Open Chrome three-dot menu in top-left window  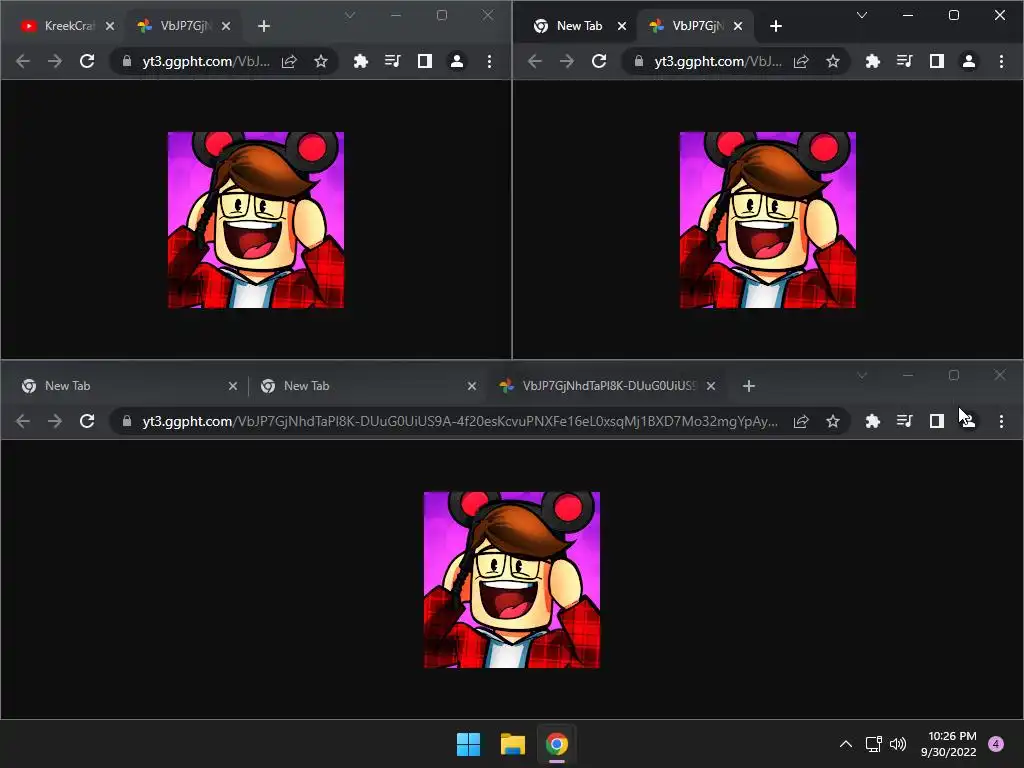(489, 61)
